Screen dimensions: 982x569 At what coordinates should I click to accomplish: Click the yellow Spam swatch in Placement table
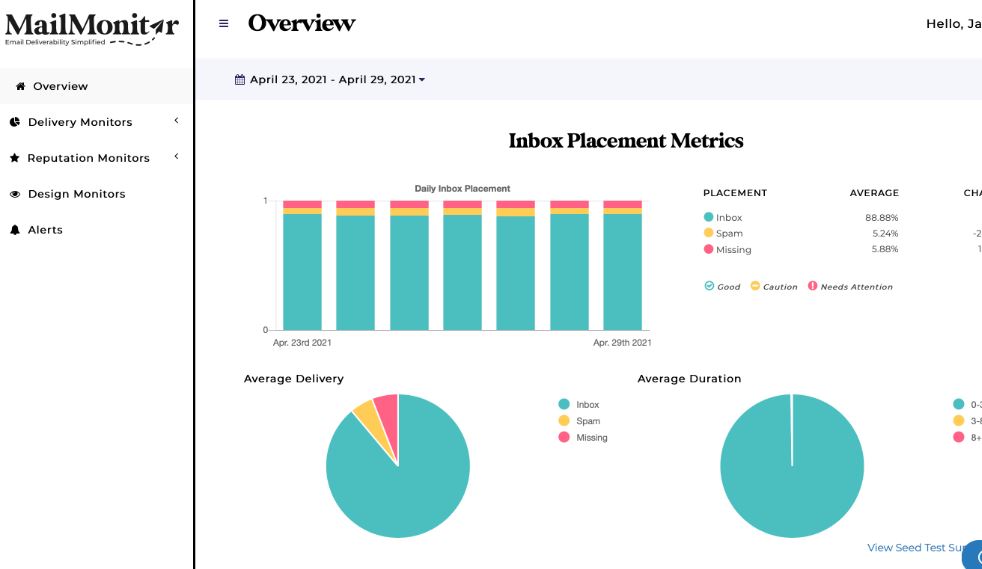[x=708, y=233]
